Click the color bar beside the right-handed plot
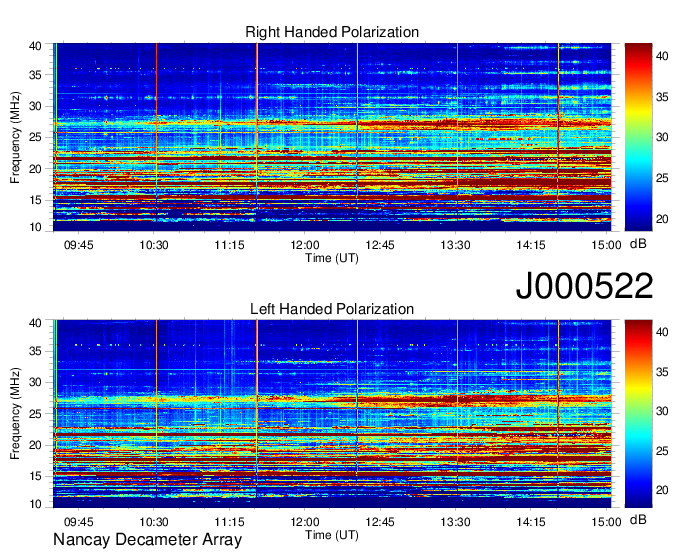The image size is (680, 552). pyautogui.click(x=638, y=137)
